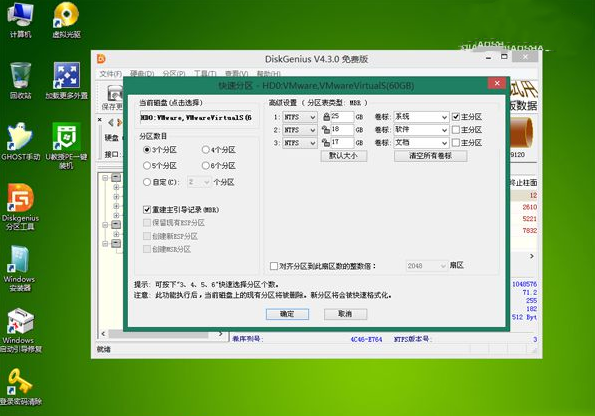595x416 pixels.
Task: Toggle the lock icon for partition 3 size
Action: click(326, 143)
